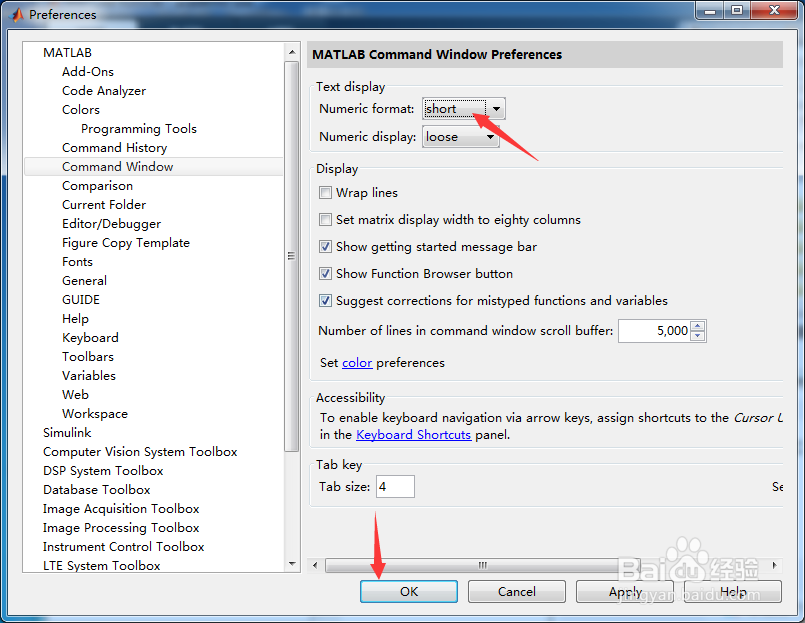Close the Preferences window
The height and width of the screenshot is (623, 805).
point(774,11)
